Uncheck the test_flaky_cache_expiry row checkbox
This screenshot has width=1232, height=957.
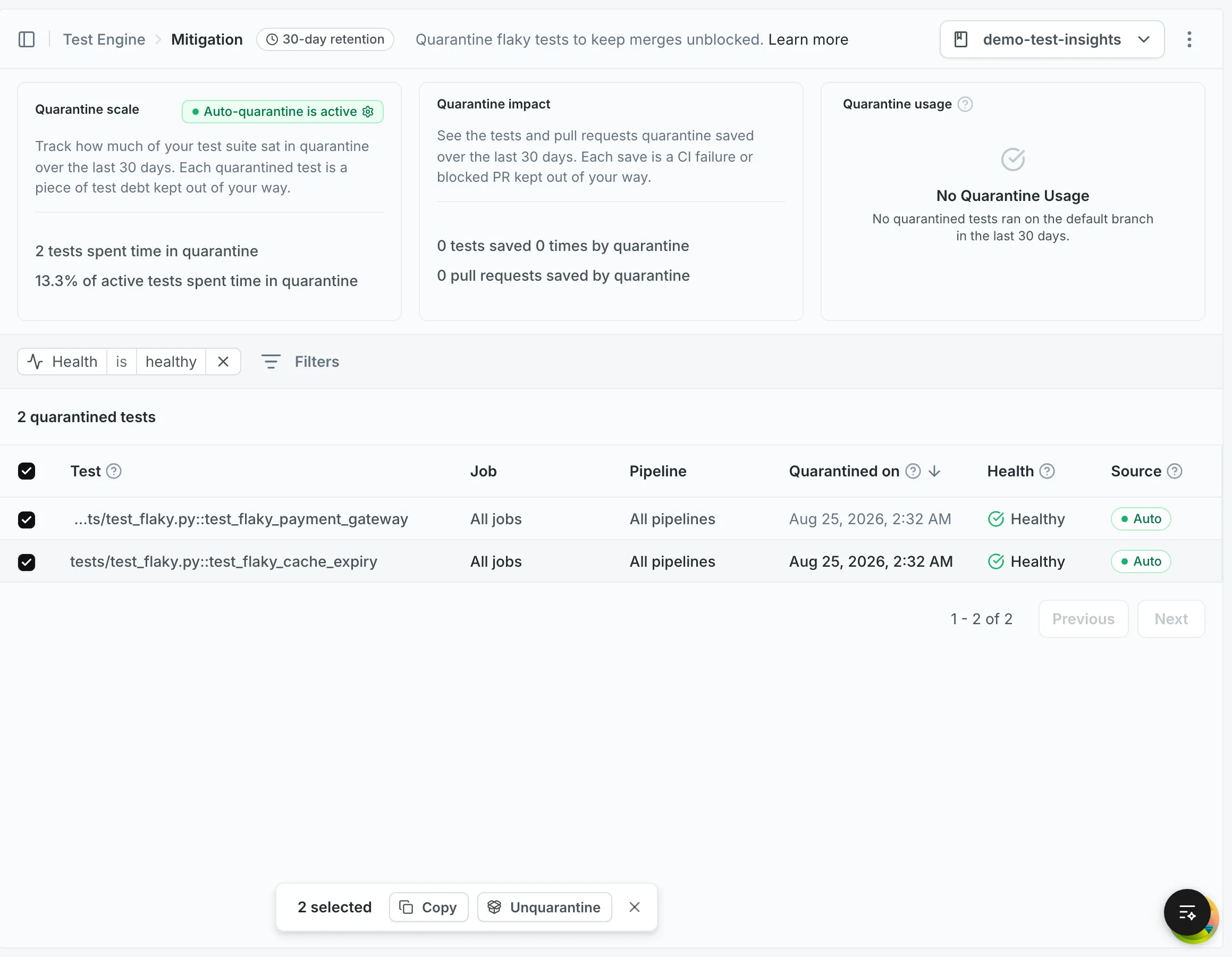(27, 562)
